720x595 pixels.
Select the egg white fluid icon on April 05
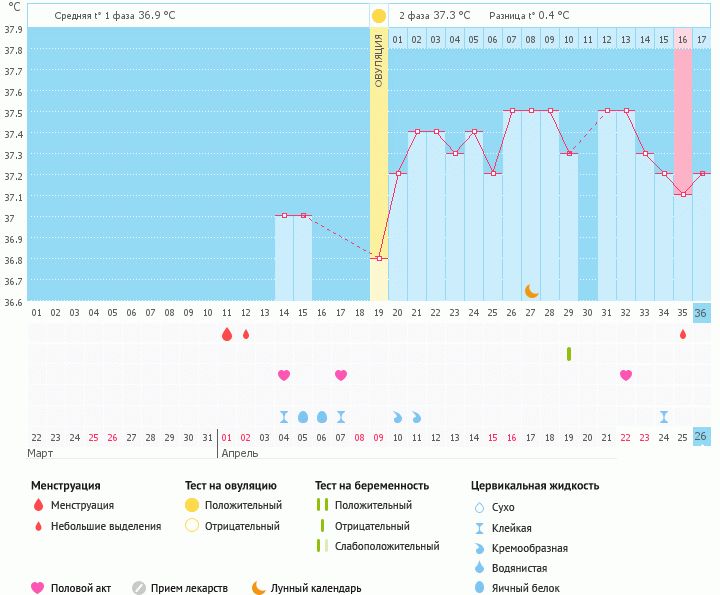point(303,416)
